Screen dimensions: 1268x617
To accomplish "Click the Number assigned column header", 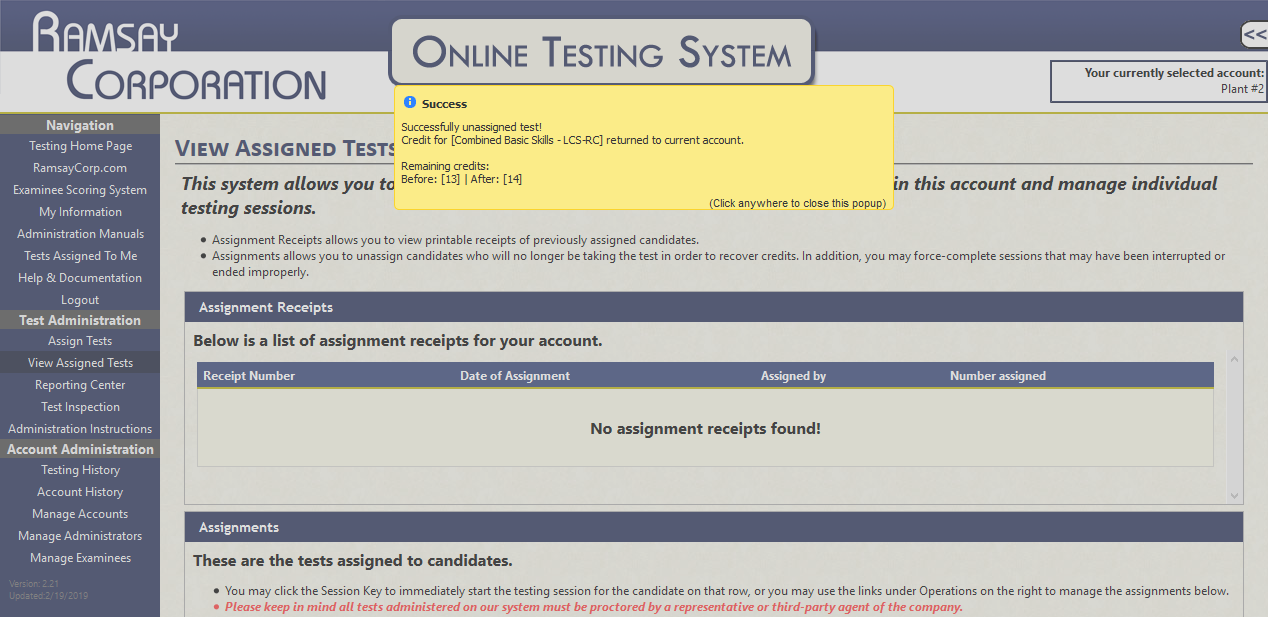I will click(x=998, y=376).
